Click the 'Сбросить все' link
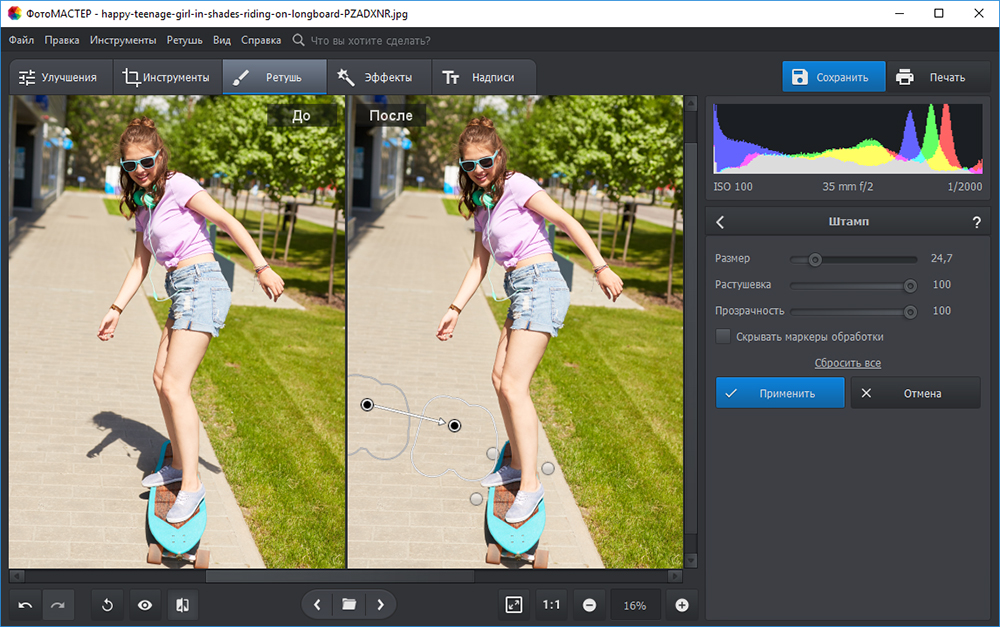 click(848, 363)
